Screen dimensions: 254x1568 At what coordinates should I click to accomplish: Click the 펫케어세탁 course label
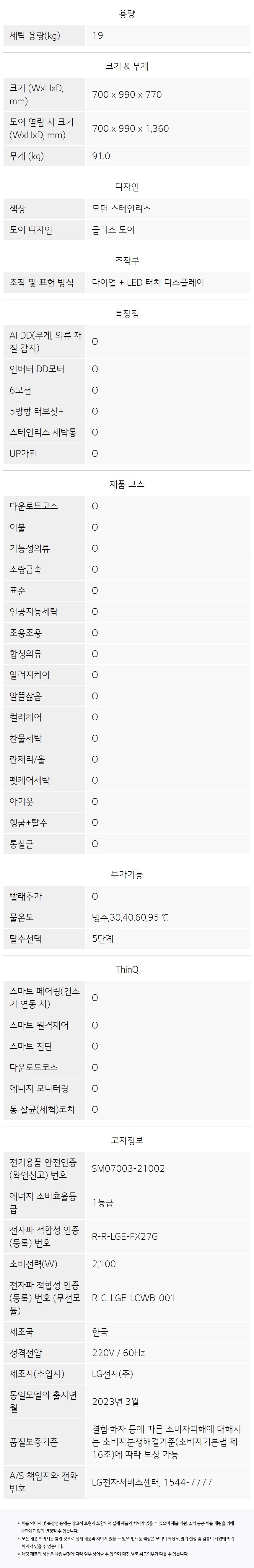[x=30, y=780]
